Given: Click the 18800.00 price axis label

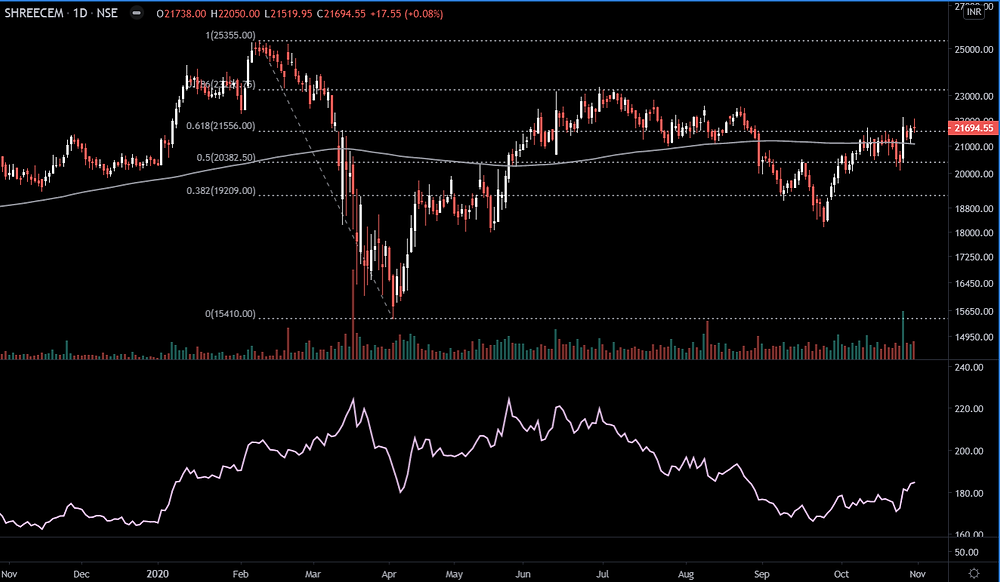Looking at the screenshot, I should tap(974, 208).
